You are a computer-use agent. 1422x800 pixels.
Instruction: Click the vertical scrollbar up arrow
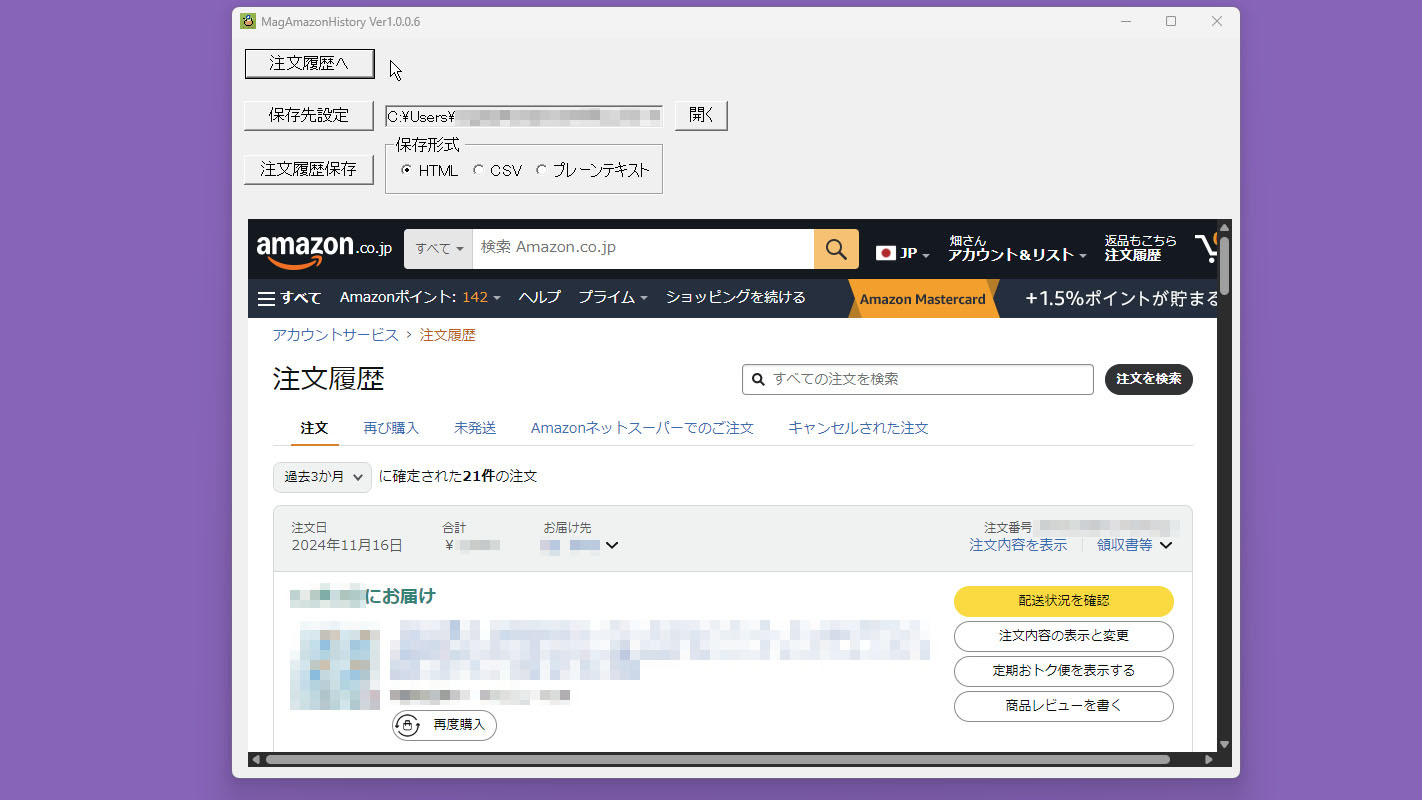coord(1224,227)
